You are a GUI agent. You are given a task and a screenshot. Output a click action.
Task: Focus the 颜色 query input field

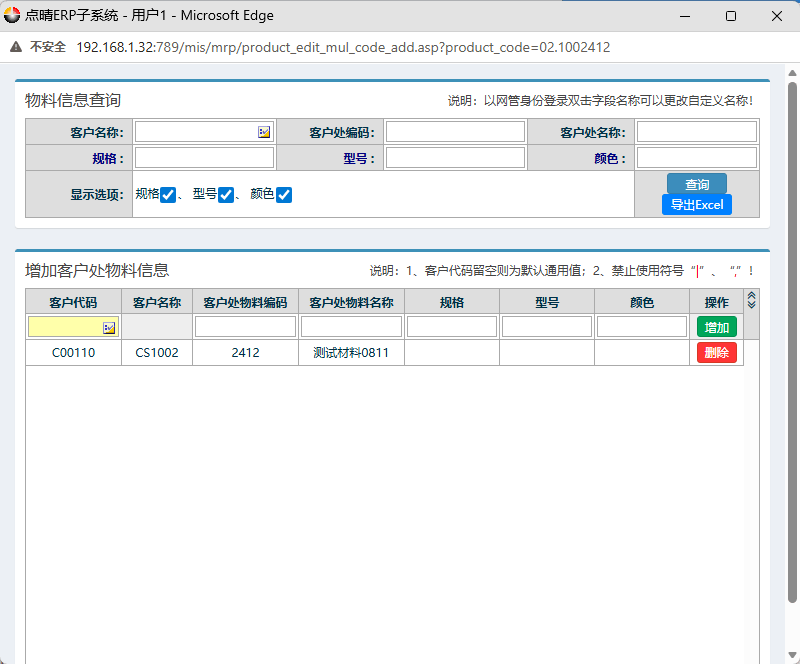696,158
